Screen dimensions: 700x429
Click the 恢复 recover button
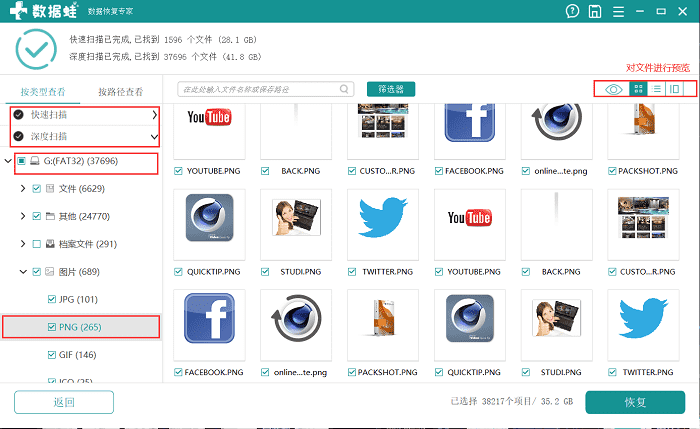(634, 402)
